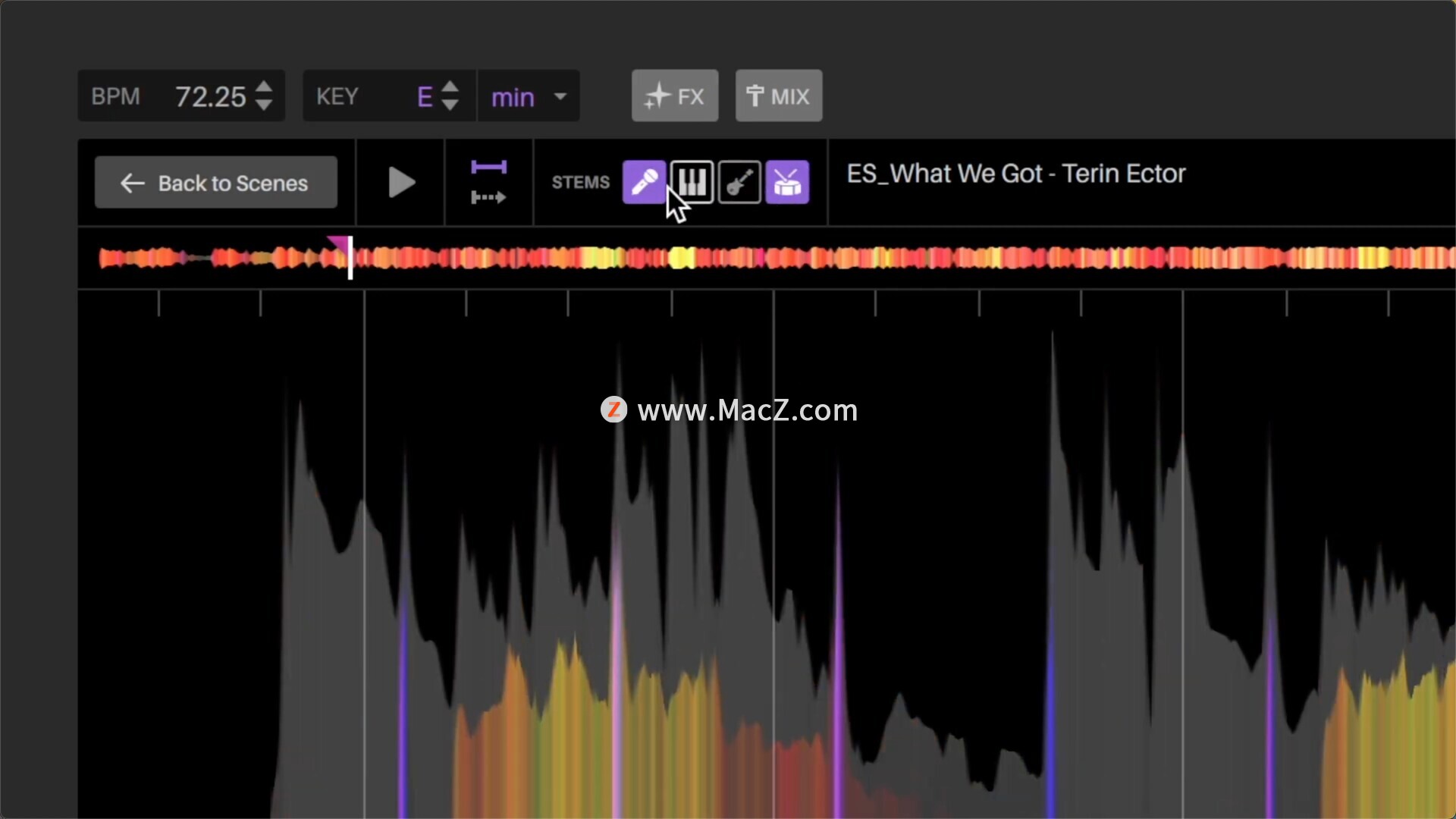
Task: Seek on the overview waveform's bright yellow section
Action: [x=682, y=259]
